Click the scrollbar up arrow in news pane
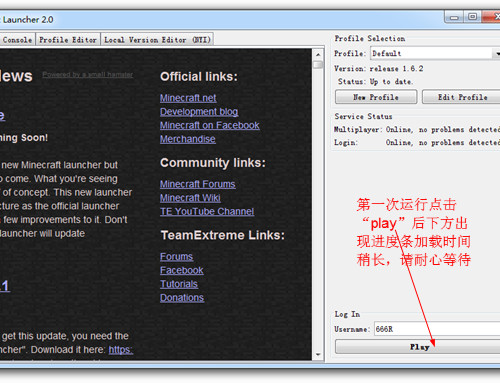The width and height of the screenshot is (500, 383). click(318, 54)
